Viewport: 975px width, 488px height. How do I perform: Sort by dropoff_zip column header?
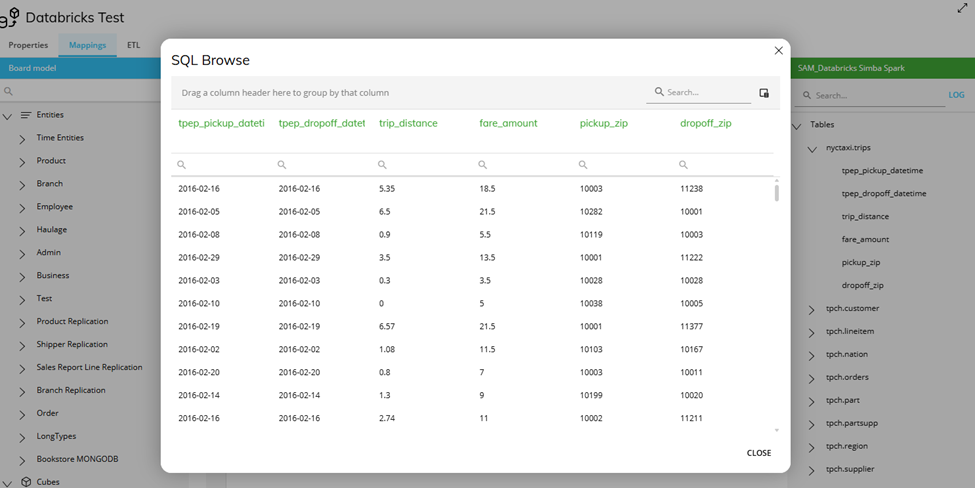706,123
